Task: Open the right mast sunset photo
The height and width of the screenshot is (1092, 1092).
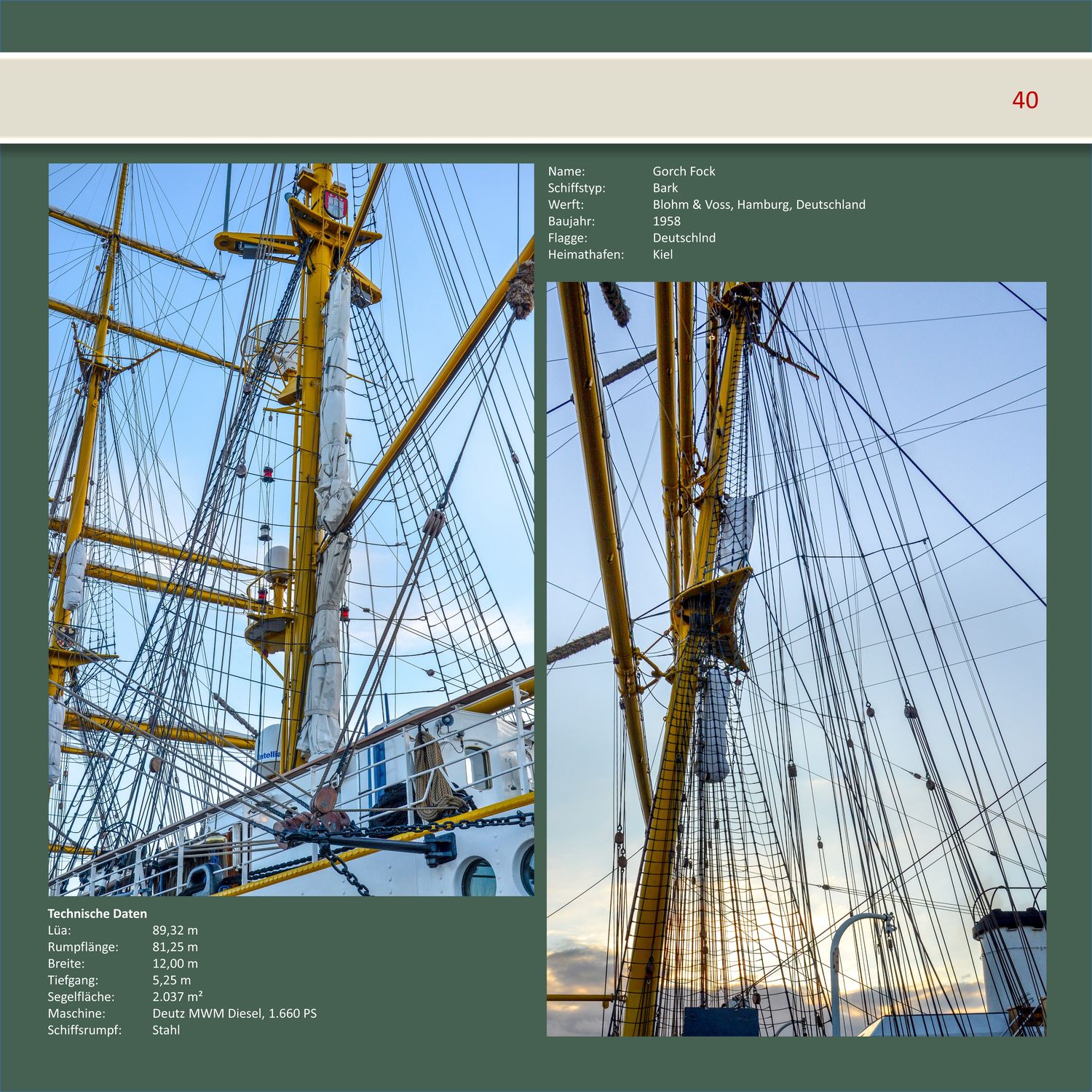Action: (x=796, y=659)
